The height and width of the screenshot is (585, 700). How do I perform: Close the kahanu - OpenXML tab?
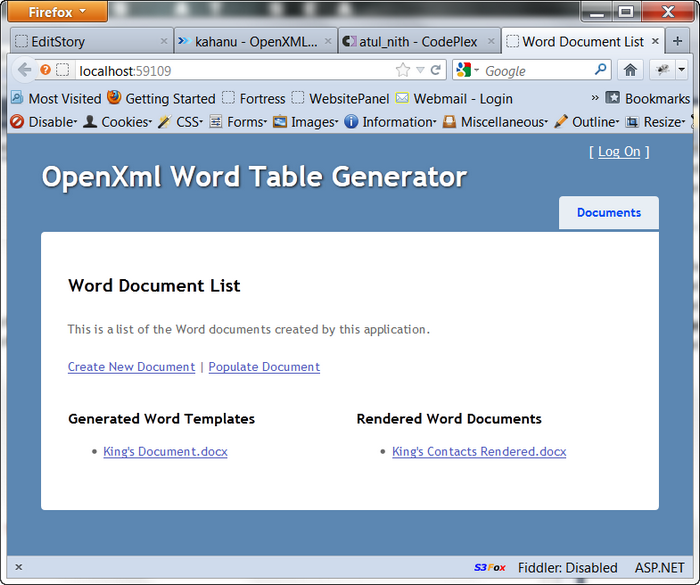pos(328,42)
